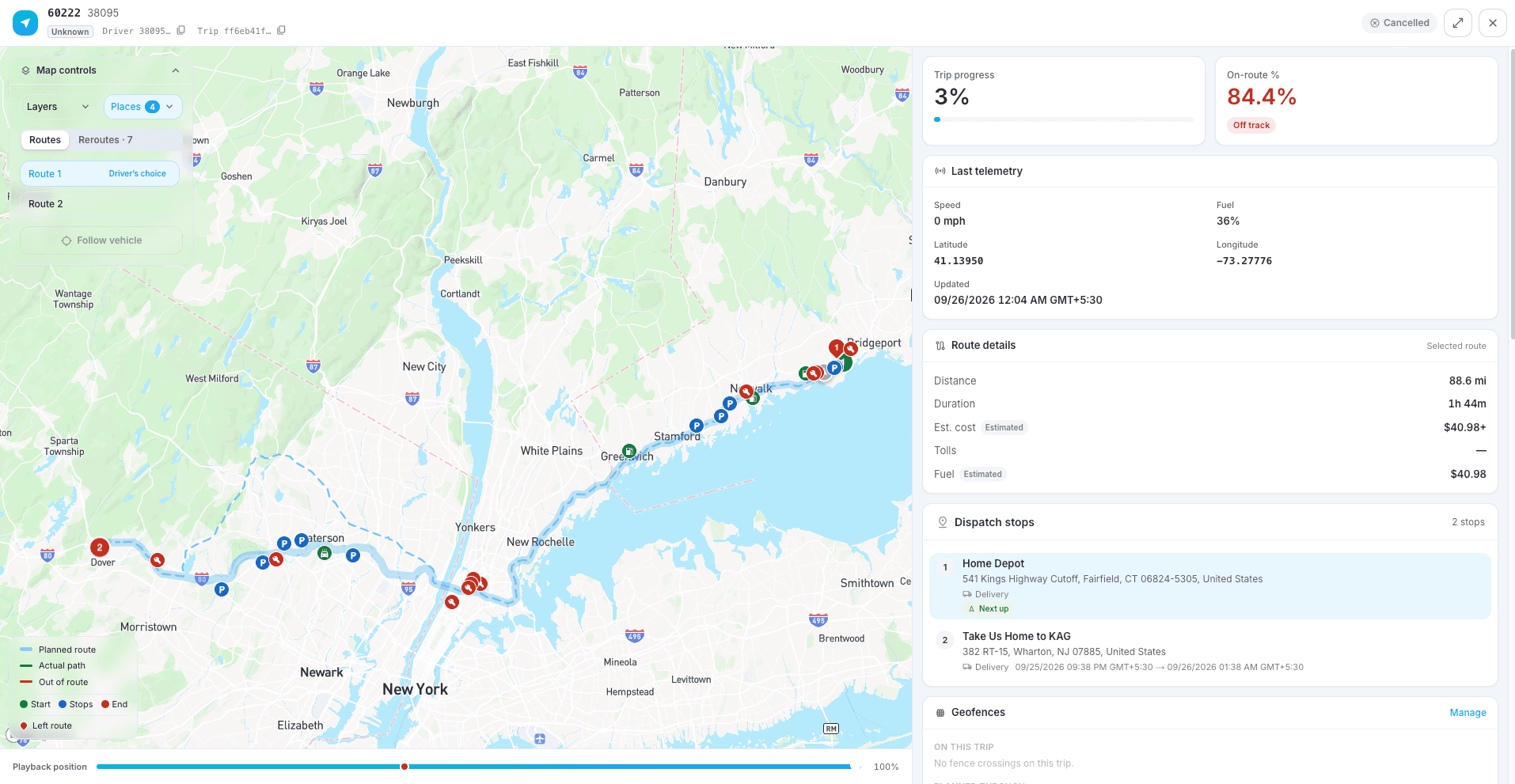Click the Left route legend entry
Screen dimensions: 1515x784
[x=46, y=725]
